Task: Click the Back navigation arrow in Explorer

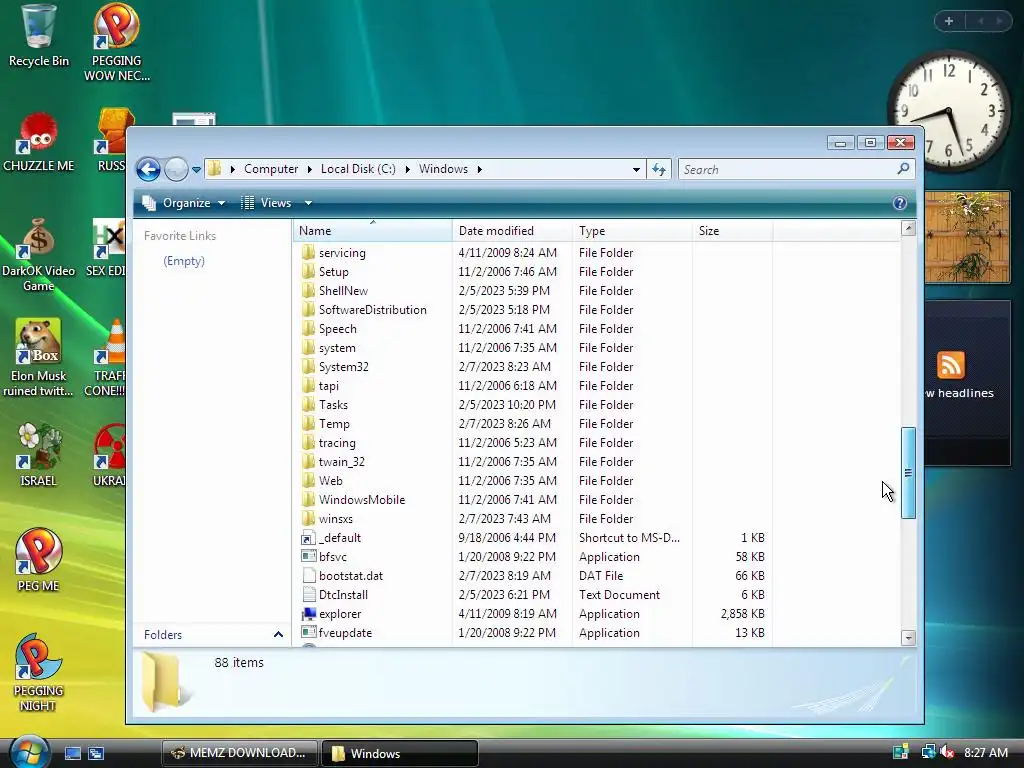Action: [148, 169]
